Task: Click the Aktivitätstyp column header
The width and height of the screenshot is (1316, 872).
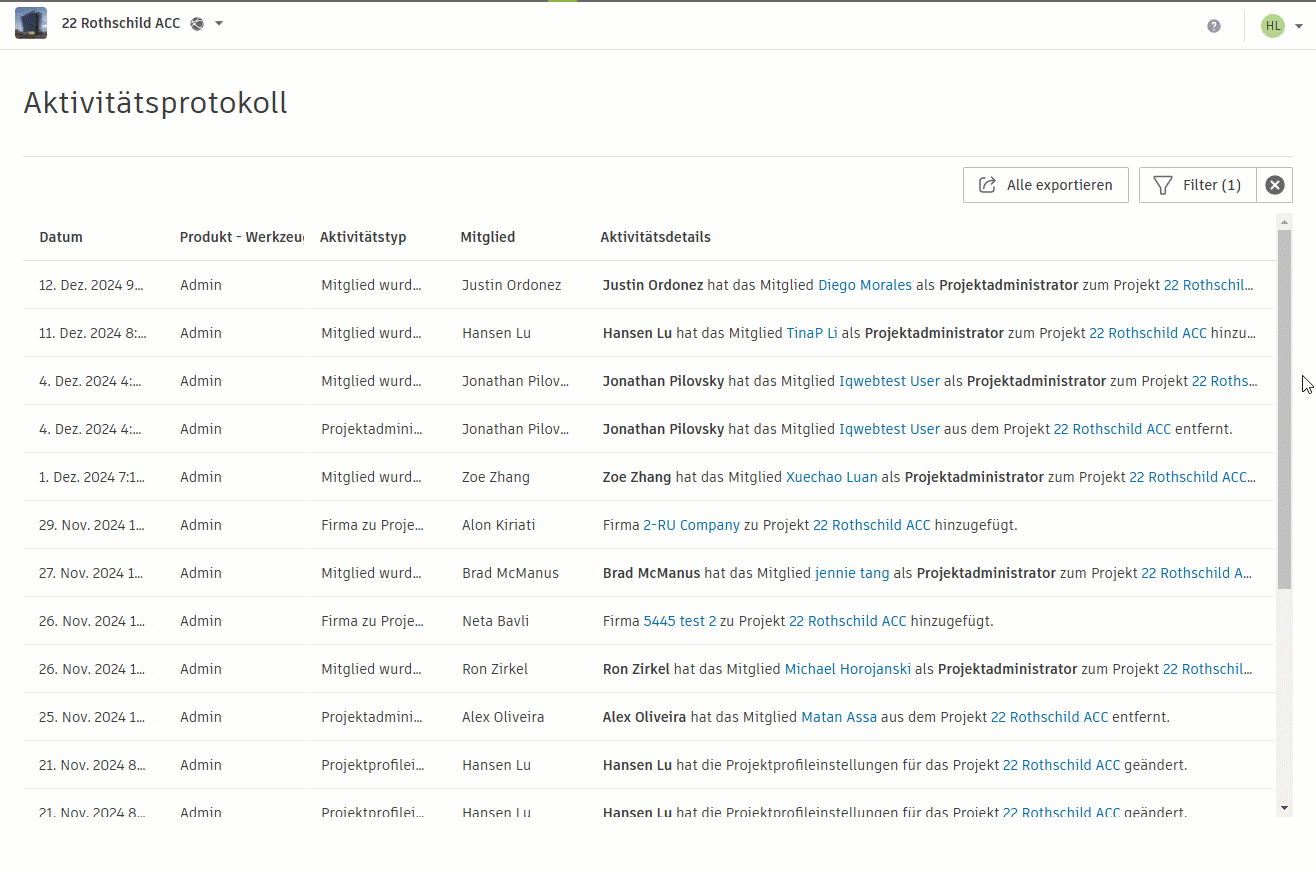Action: pyautogui.click(x=363, y=237)
